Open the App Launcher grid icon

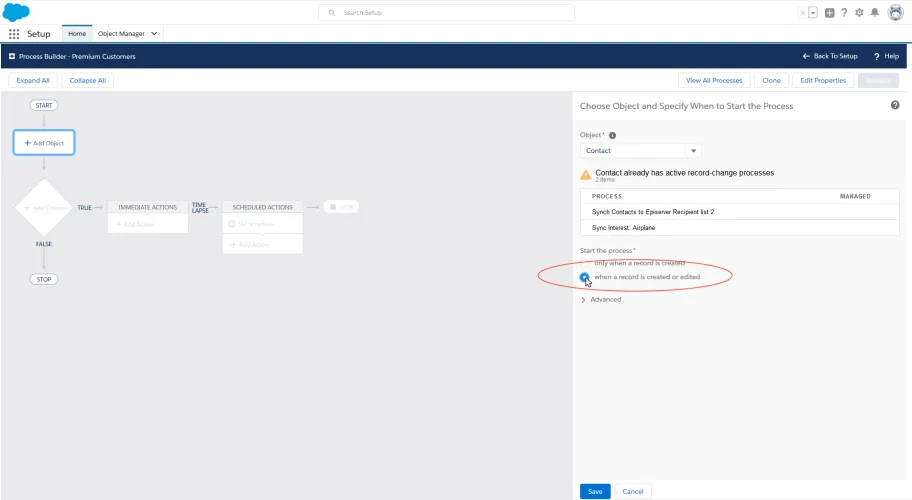coord(14,34)
